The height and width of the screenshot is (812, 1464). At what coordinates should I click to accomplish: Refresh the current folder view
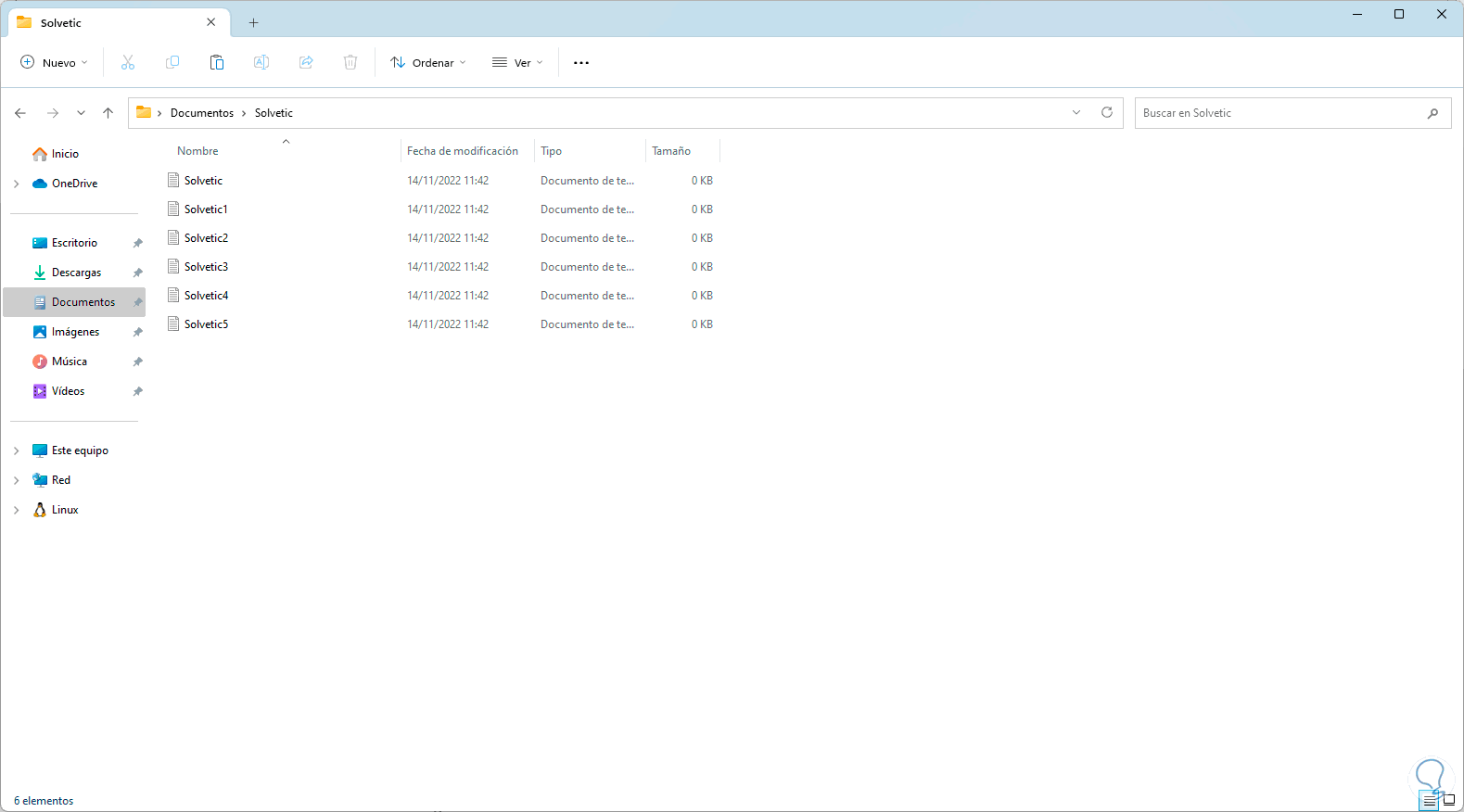click(1107, 112)
